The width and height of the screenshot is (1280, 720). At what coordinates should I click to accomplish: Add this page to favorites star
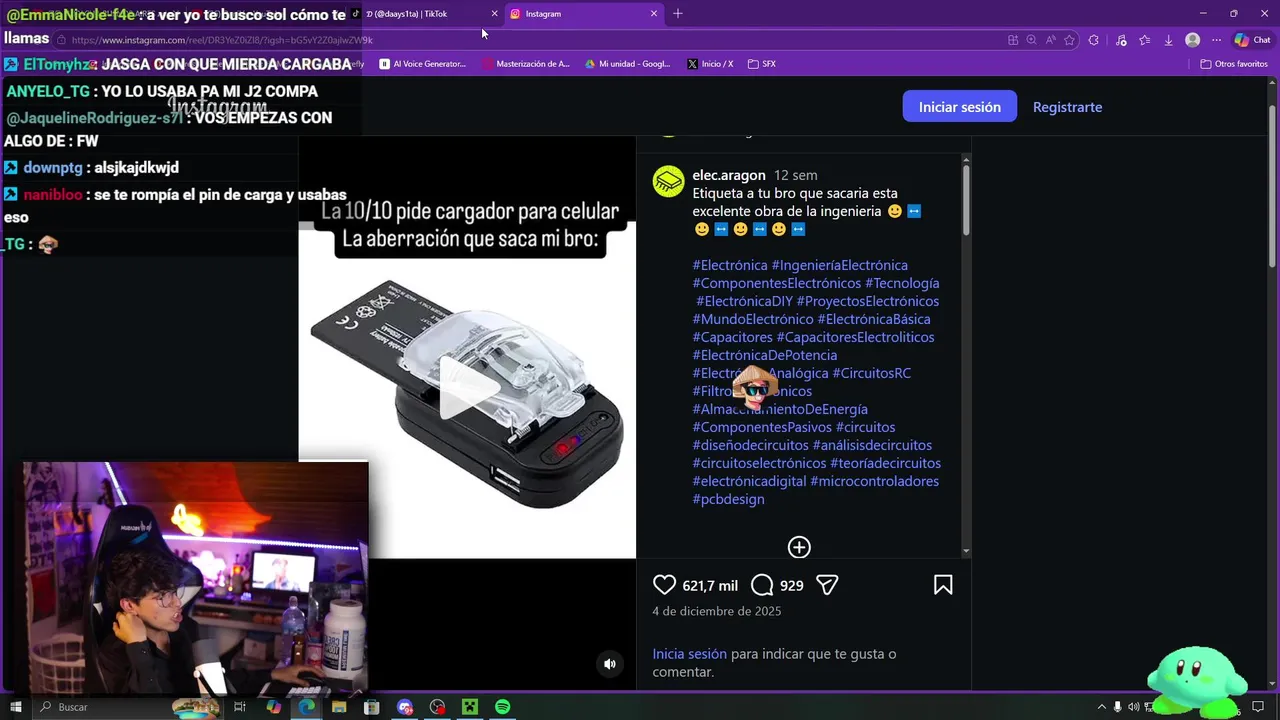(1070, 40)
